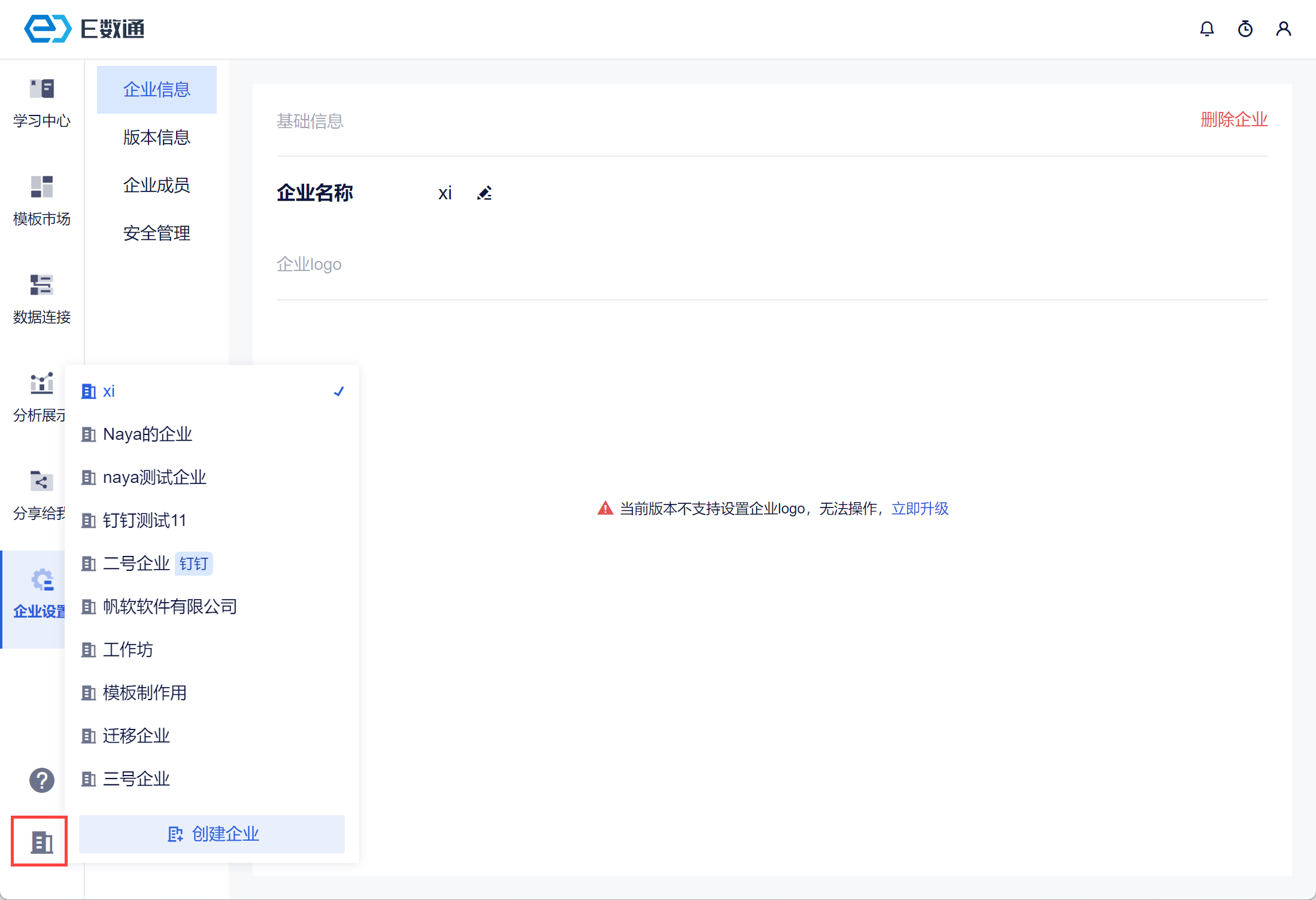The height and width of the screenshot is (900, 1316).
Task: Go to 模板市场 in the sidebar
Action: click(42, 201)
